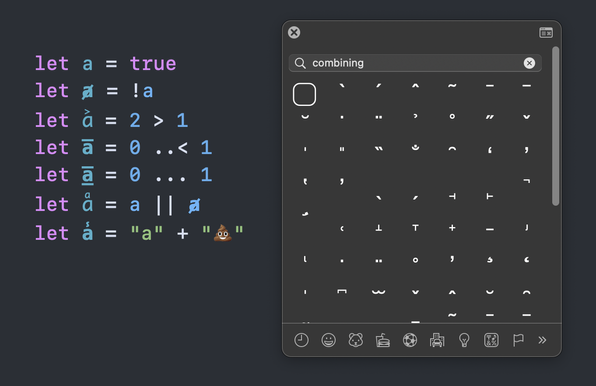Click the search field containing 'combining'

click(x=415, y=63)
